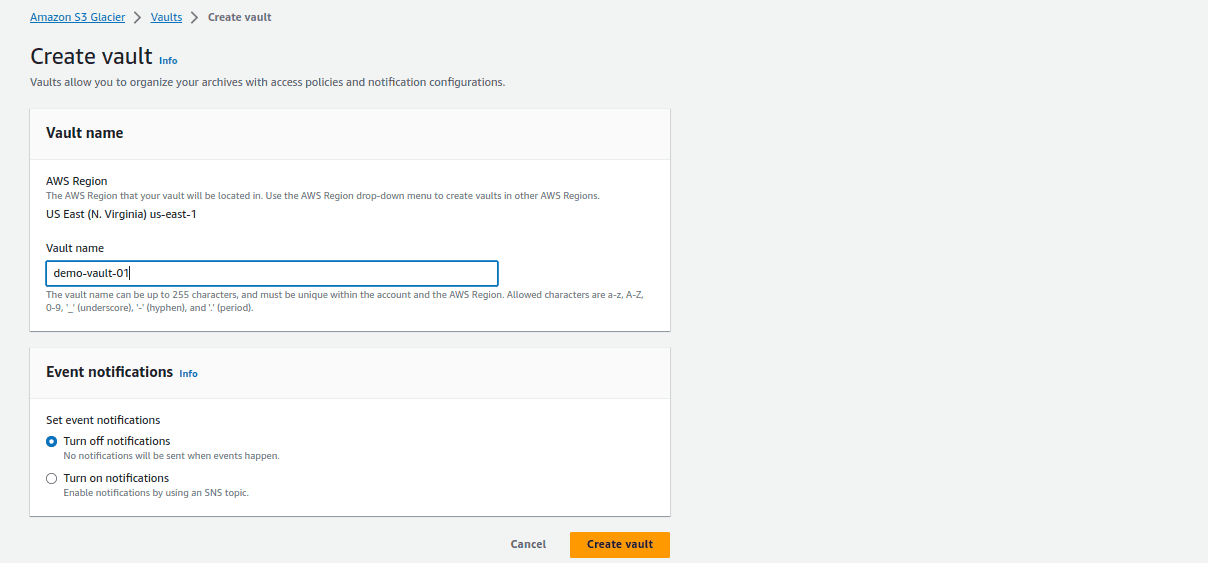Screen dimensions: 1208x563
Task: Click the Cancel button
Action: pos(528,544)
